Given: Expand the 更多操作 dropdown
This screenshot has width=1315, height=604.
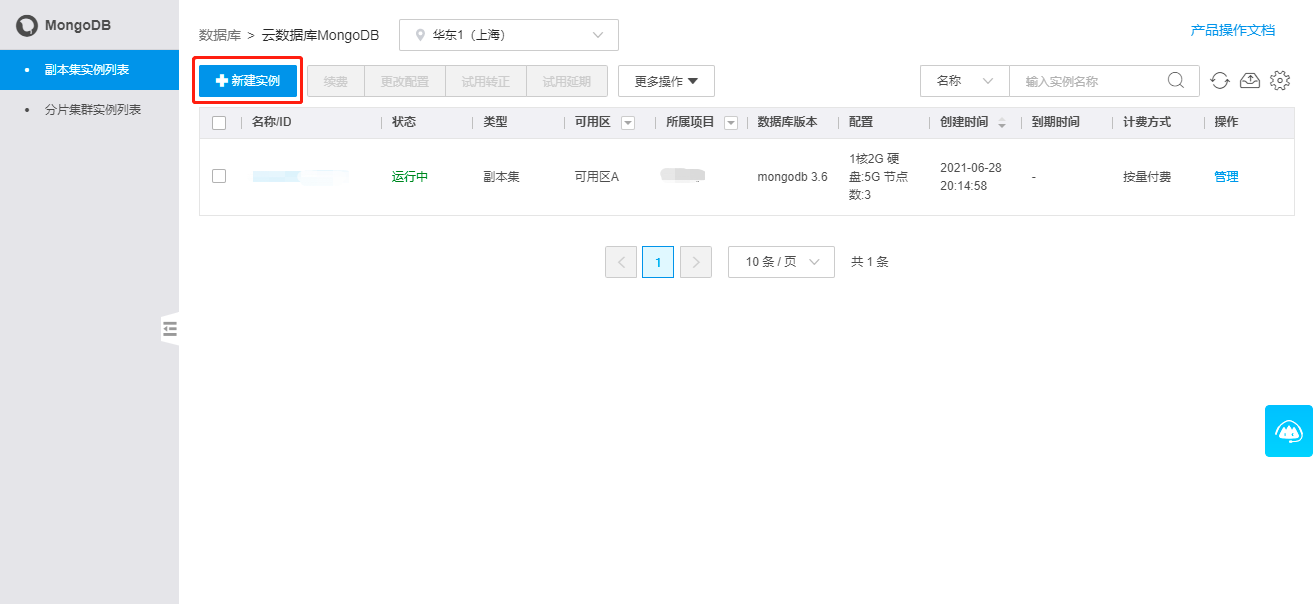Looking at the screenshot, I should [x=666, y=81].
